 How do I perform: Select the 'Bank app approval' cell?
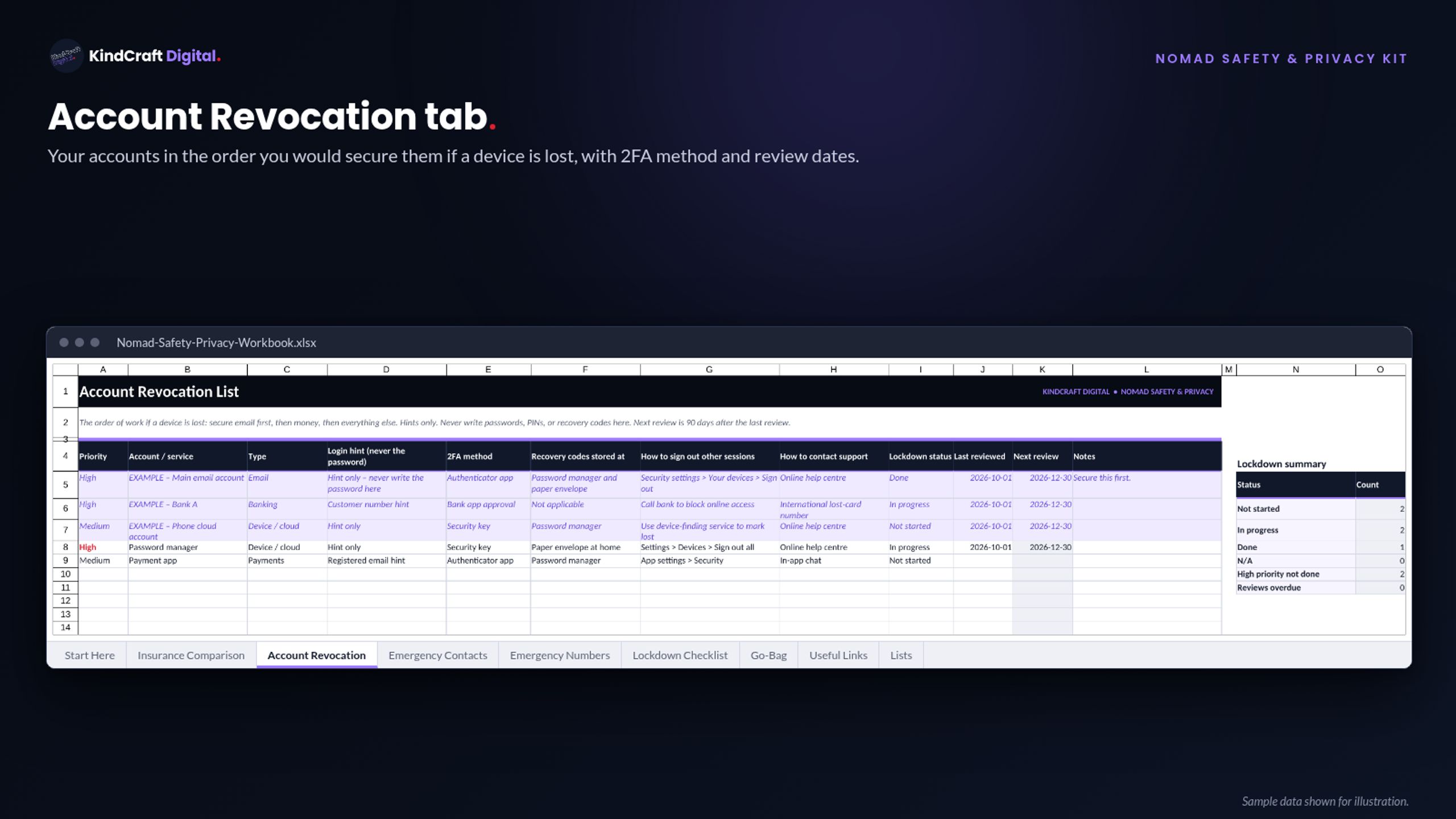[488, 508]
